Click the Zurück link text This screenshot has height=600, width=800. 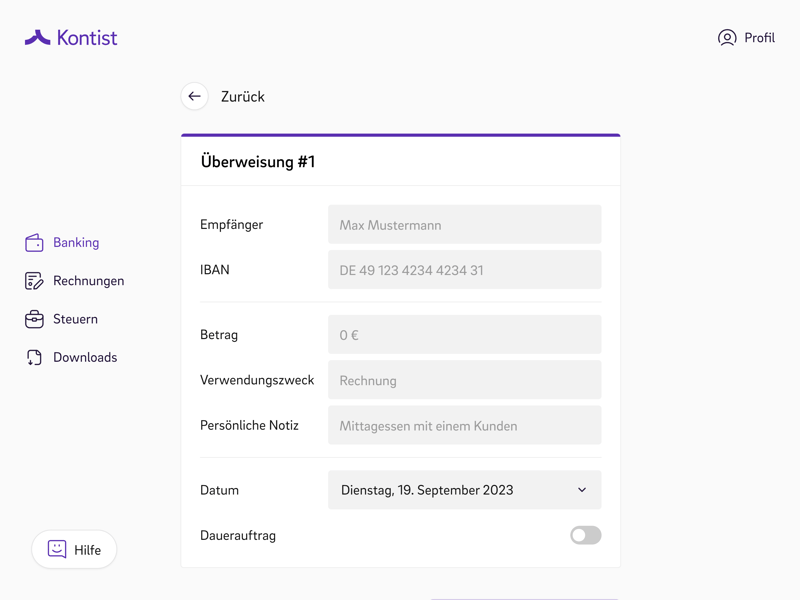pos(243,97)
